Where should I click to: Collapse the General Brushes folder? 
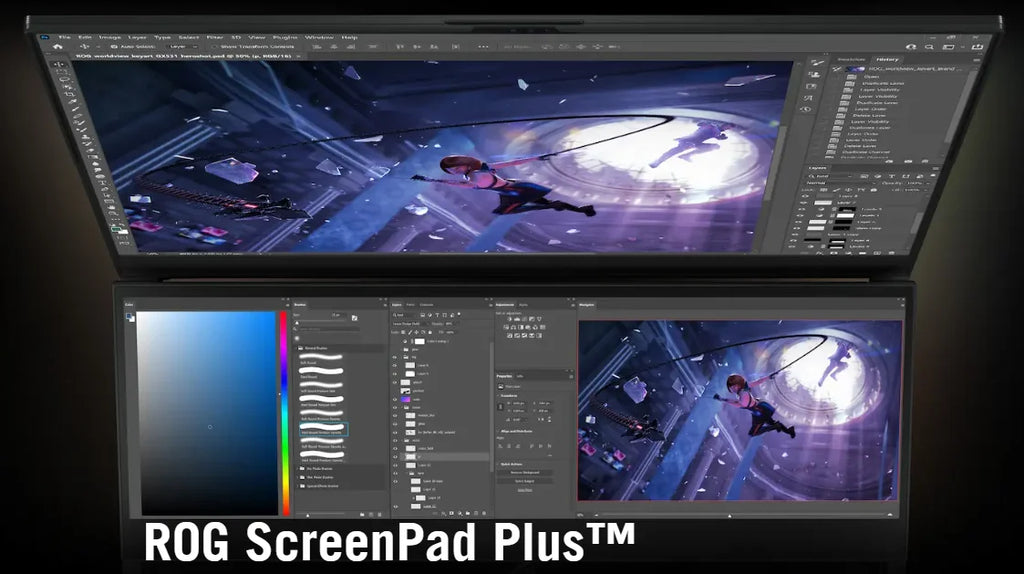point(296,348)
